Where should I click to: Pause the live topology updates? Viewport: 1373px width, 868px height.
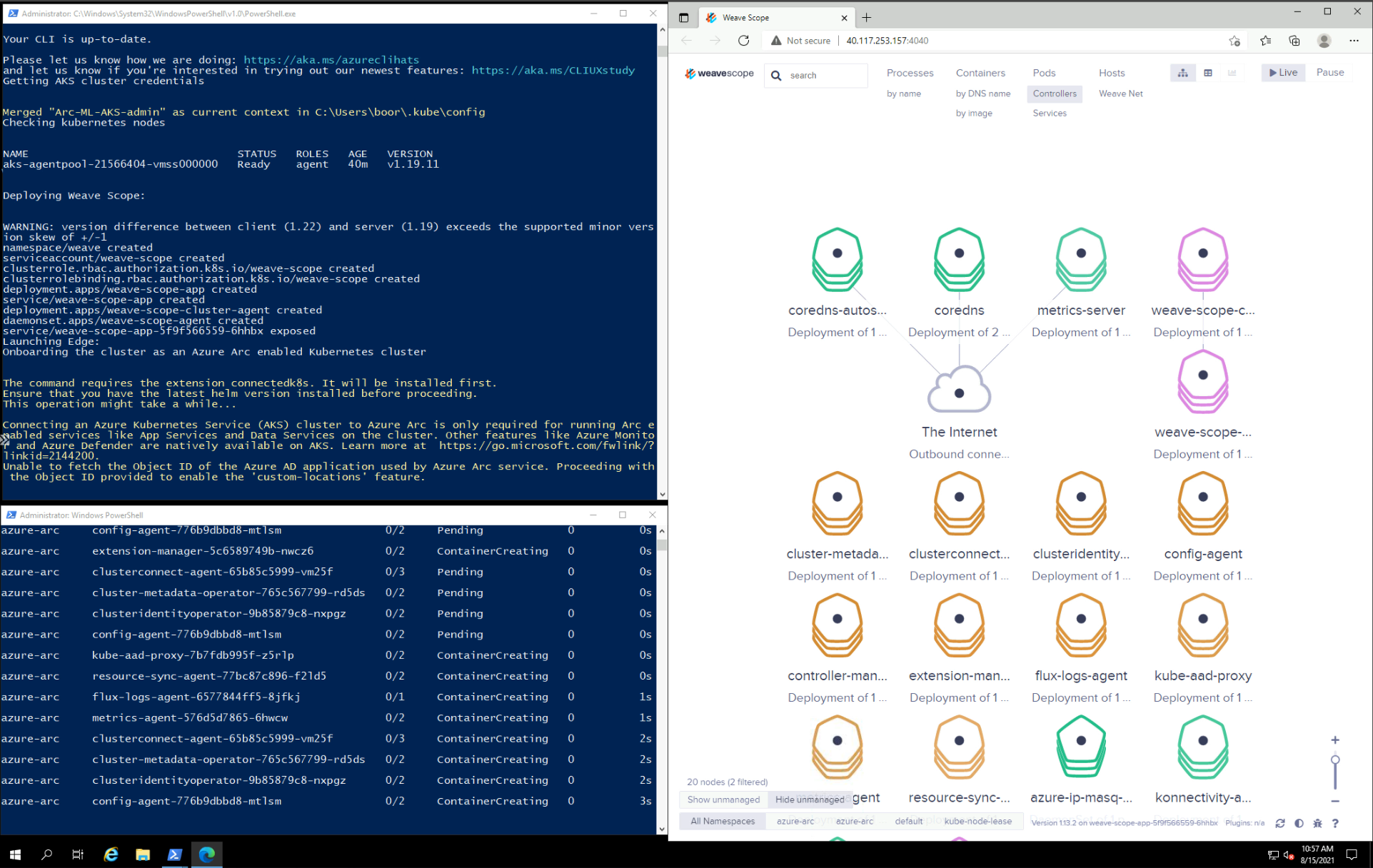point(1329,73)
